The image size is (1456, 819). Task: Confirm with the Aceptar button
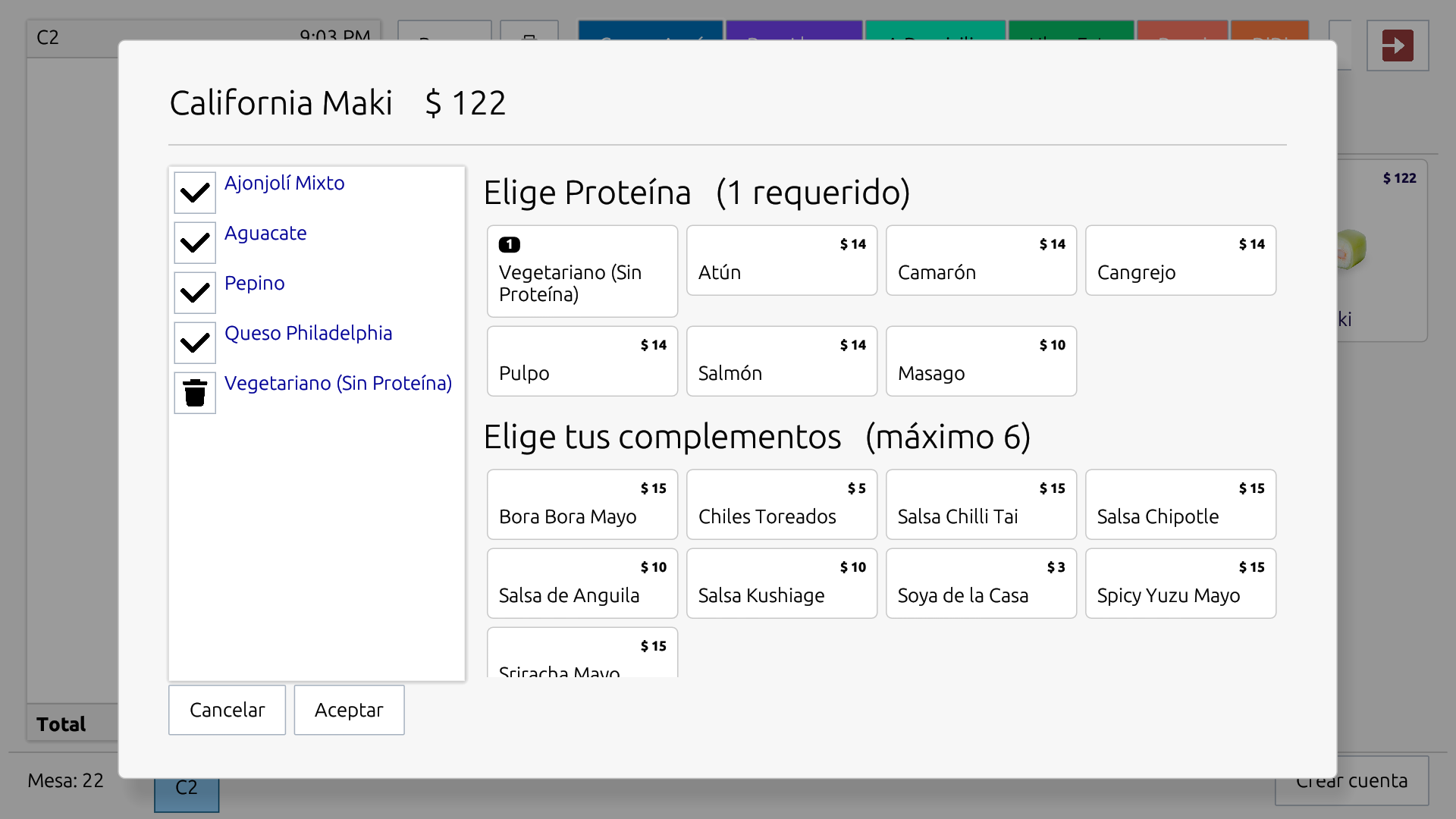click(349, 710)
